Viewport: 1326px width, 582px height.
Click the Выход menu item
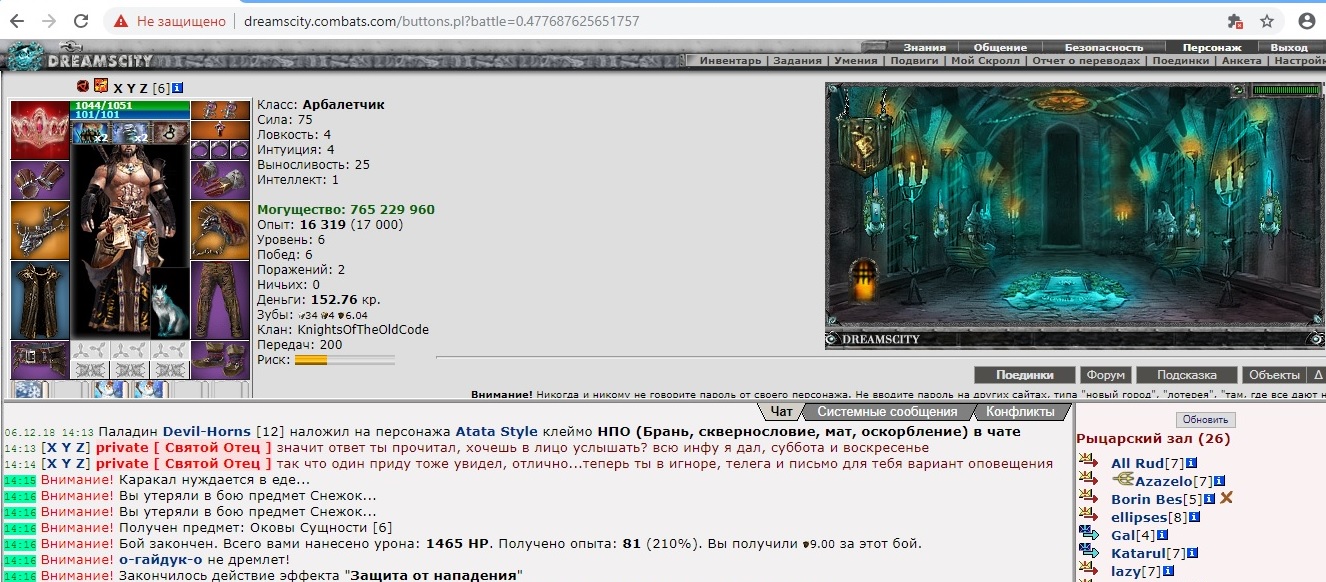pos(1289,47)
